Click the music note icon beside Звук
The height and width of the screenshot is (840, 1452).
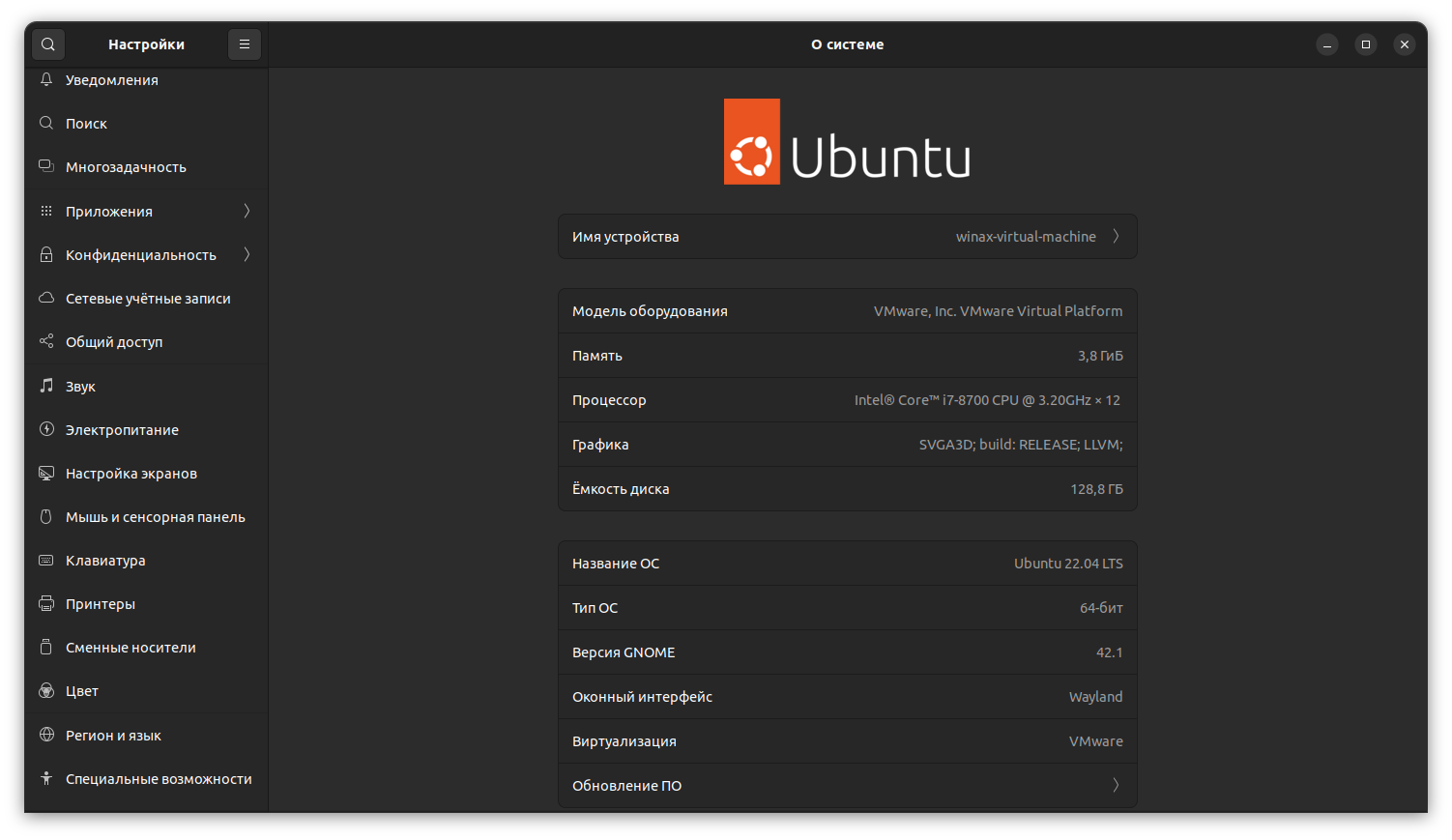46,386
